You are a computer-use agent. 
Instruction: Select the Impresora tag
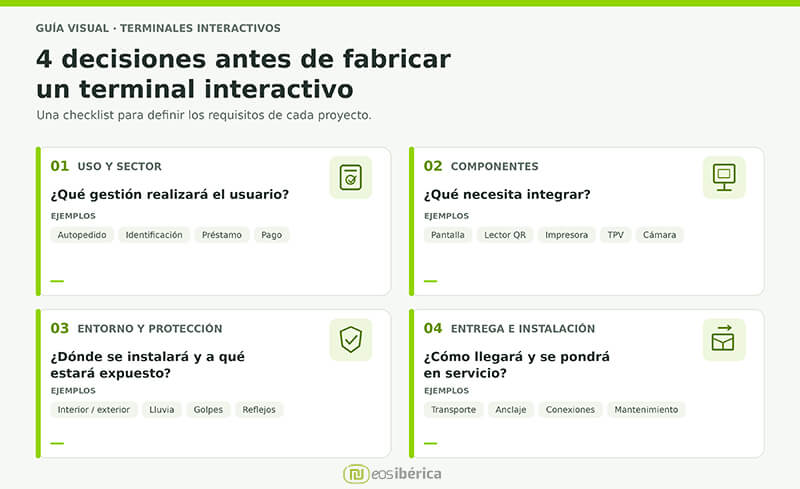click(x=566, y=235)
